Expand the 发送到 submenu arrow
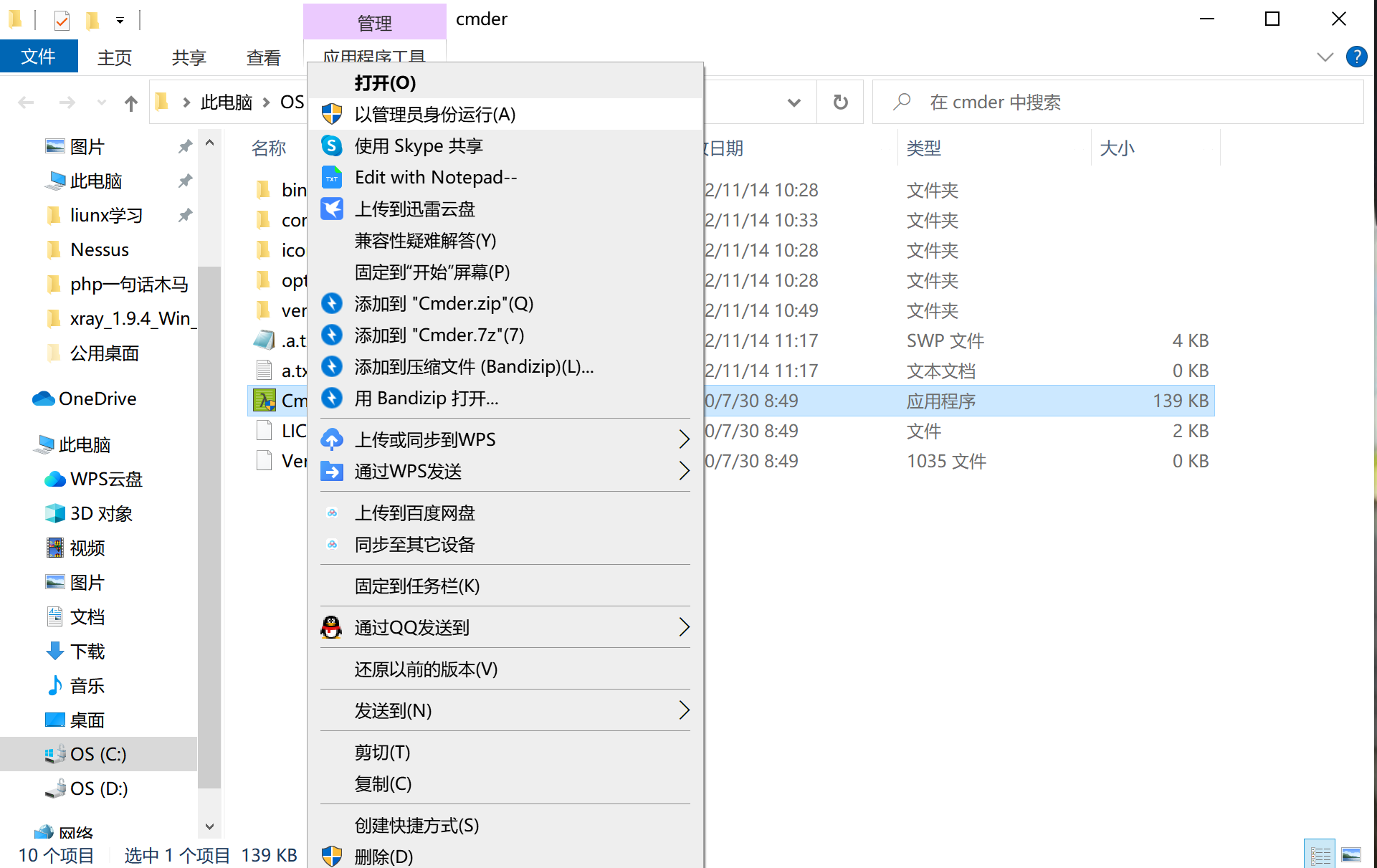 (683, 710)
